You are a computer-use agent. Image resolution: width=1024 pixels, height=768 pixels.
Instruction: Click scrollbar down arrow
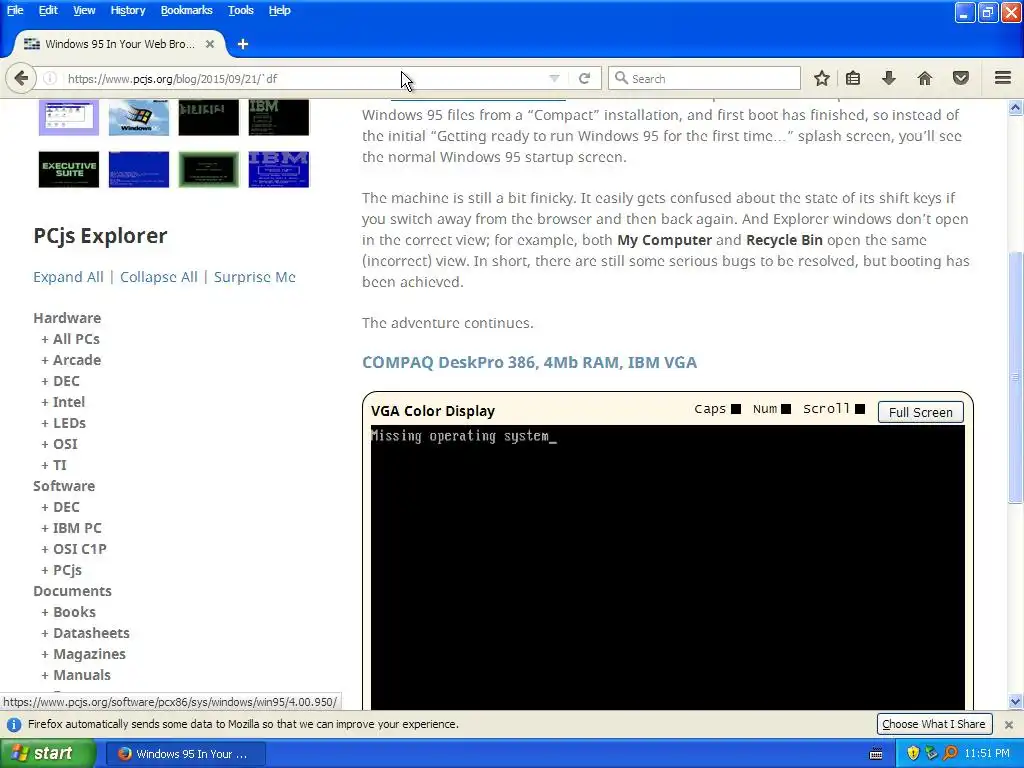coord(1016,702)
